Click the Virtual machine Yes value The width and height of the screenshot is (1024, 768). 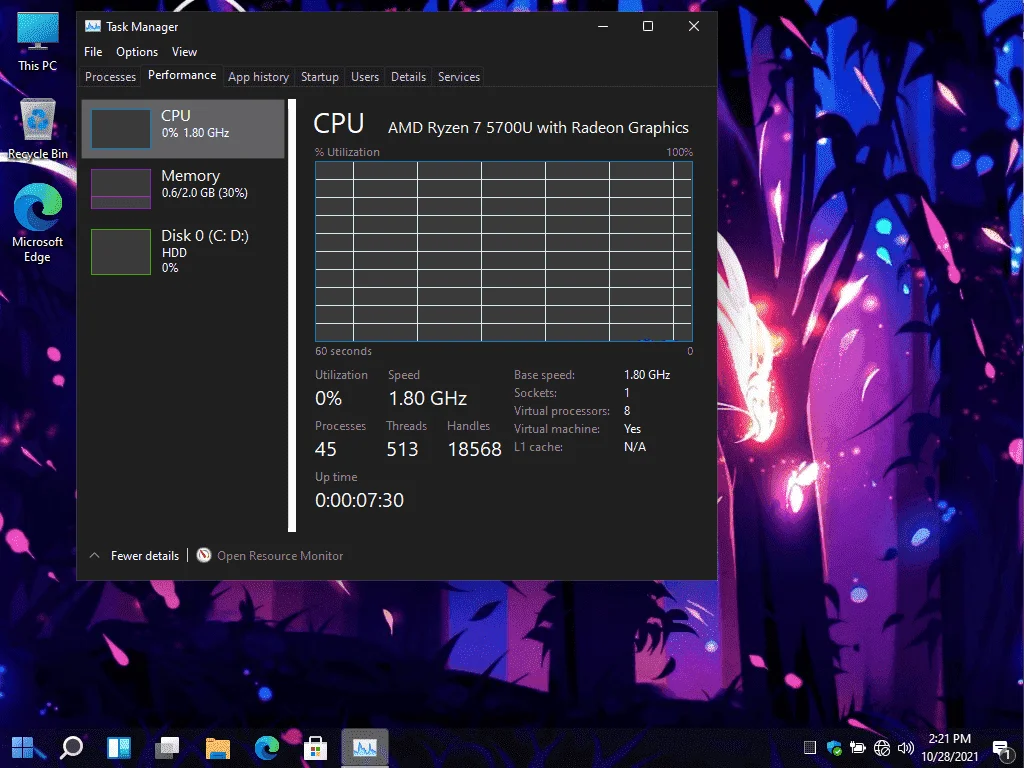[x=632, y=429]
